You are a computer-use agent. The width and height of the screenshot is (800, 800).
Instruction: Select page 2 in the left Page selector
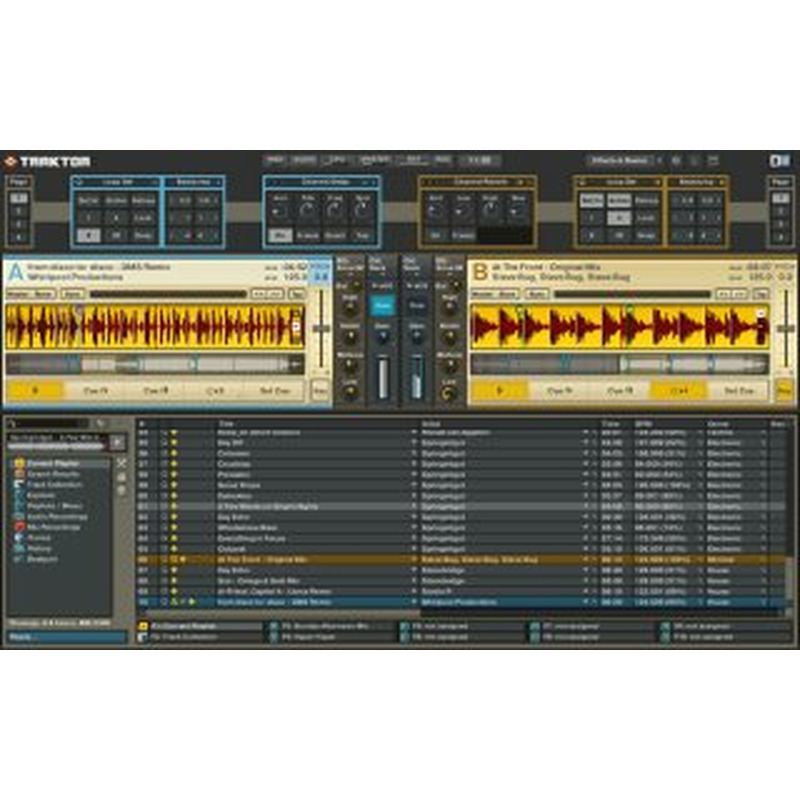19,211
